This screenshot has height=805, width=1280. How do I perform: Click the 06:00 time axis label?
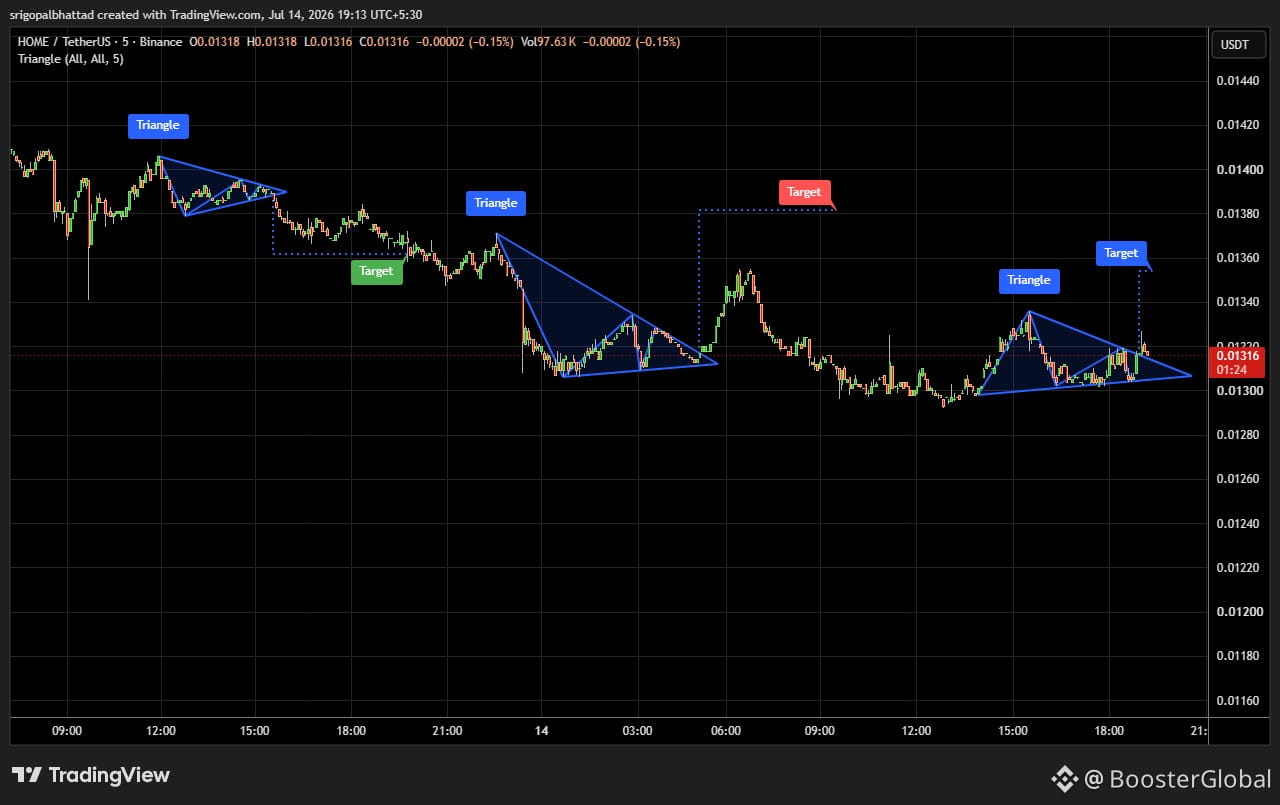tap(726, 731)
